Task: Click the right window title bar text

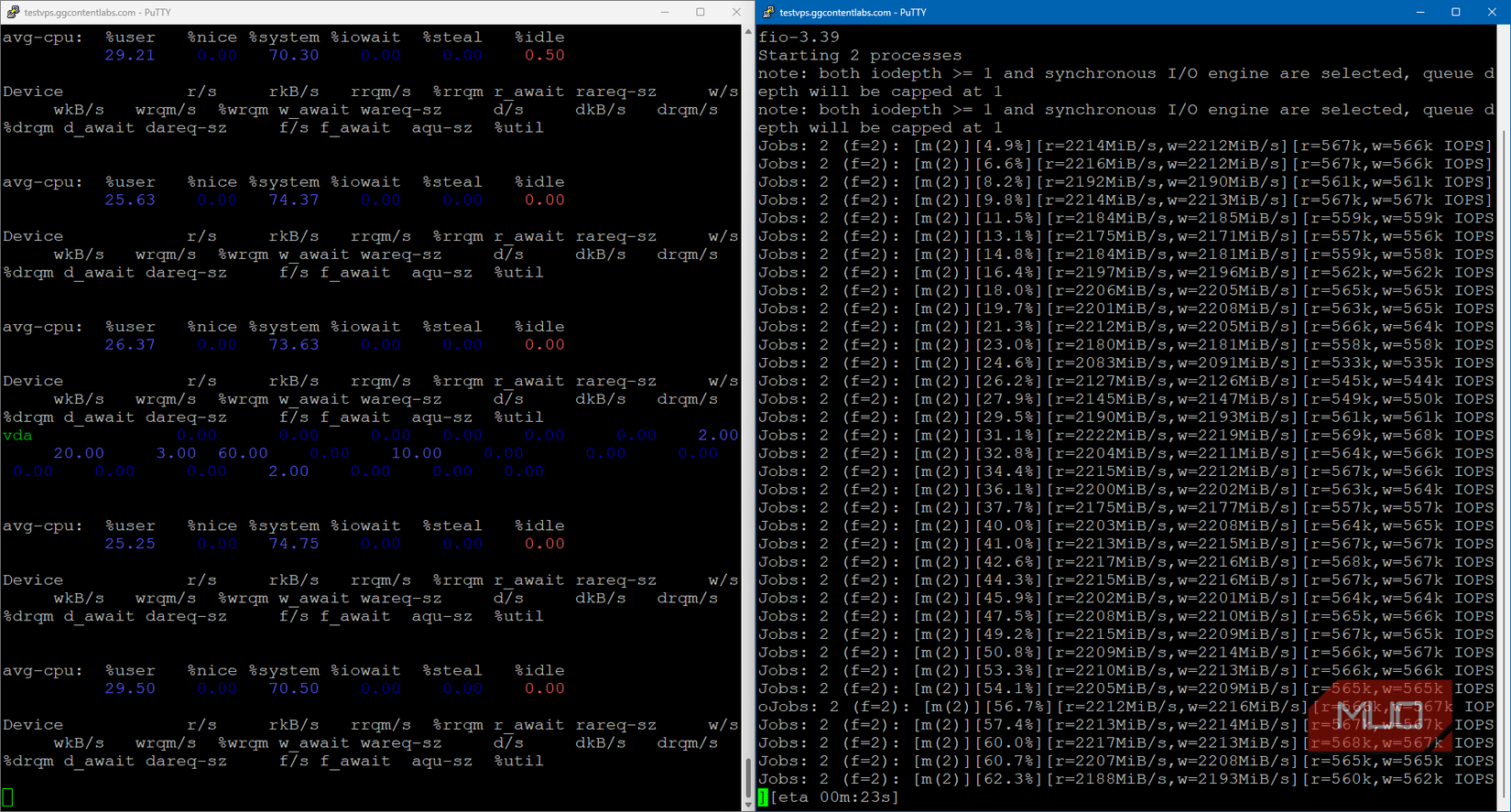Action: click(853, 12)
